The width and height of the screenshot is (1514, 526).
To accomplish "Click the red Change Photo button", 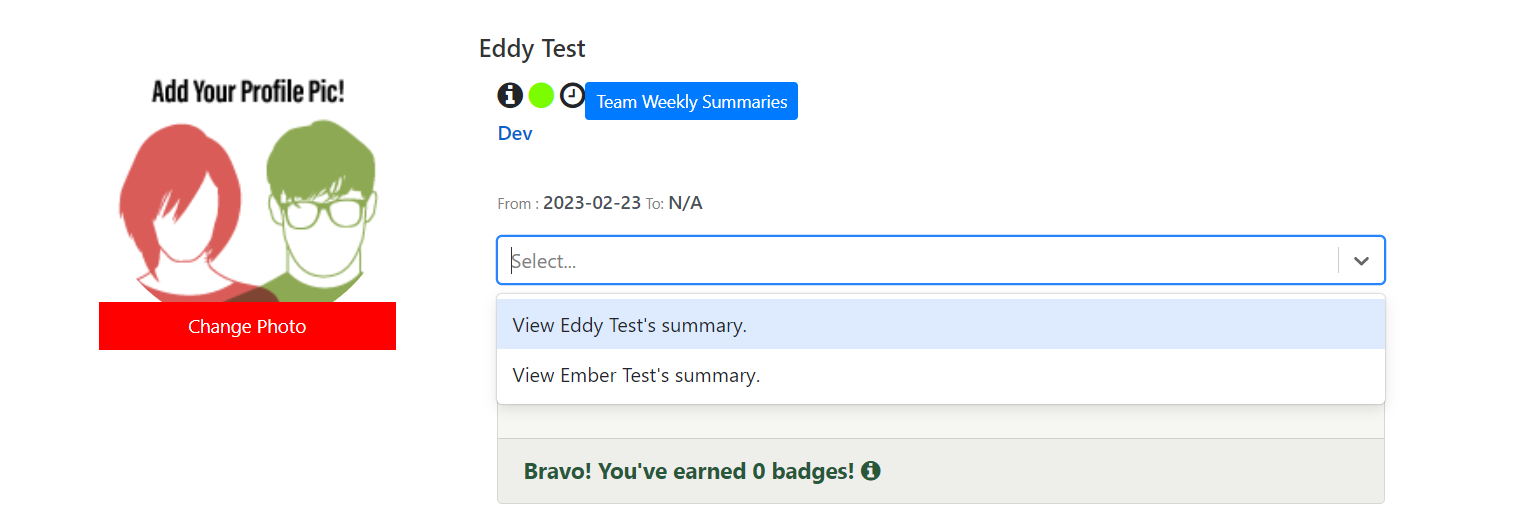I will pos(247,326).
